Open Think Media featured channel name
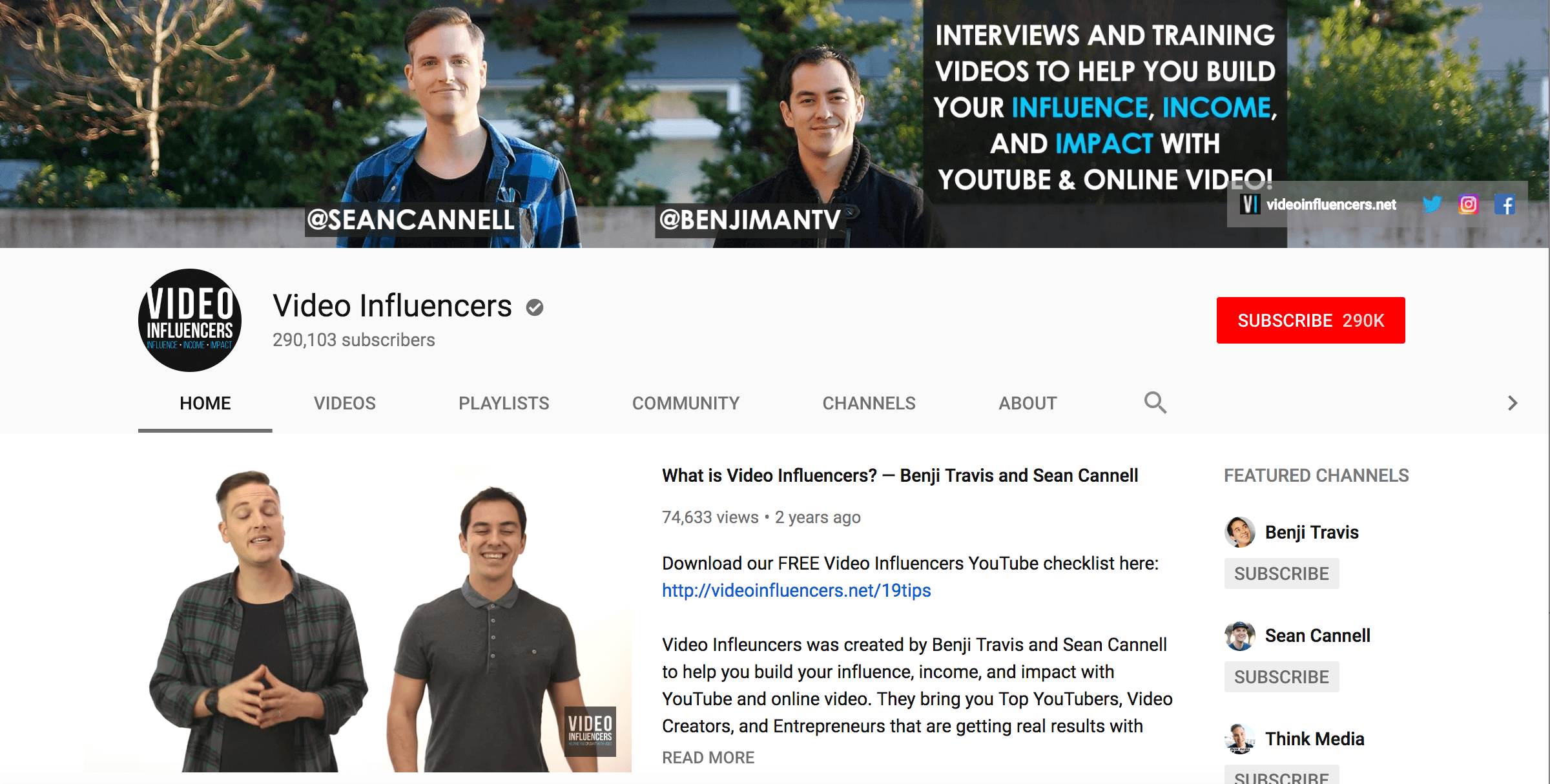The width and height of the screenshot is (1550, 784). pyautogui.click(x=1314, y=739)
